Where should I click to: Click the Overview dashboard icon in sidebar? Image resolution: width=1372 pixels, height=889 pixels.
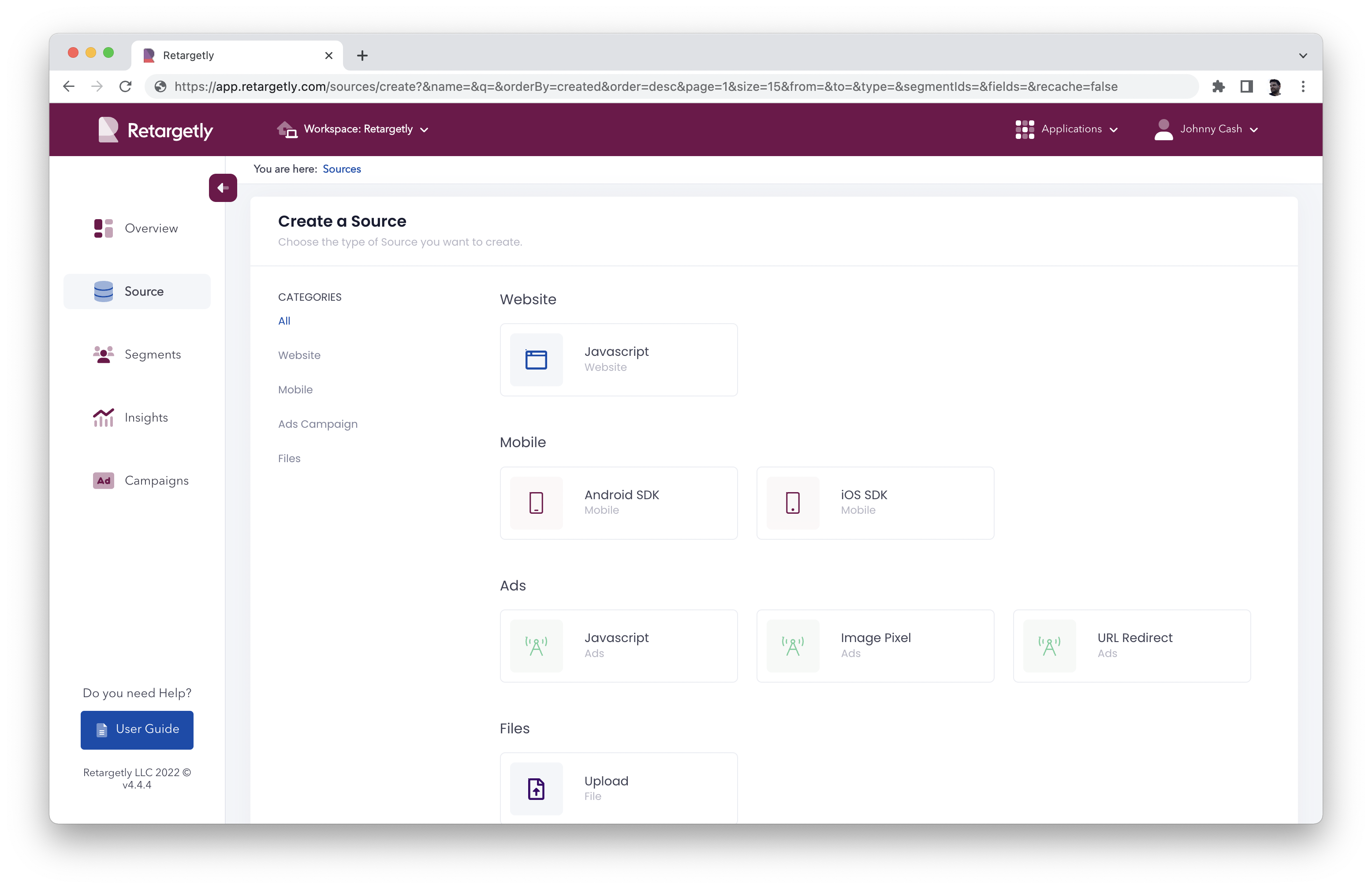[x=103, y=228]
